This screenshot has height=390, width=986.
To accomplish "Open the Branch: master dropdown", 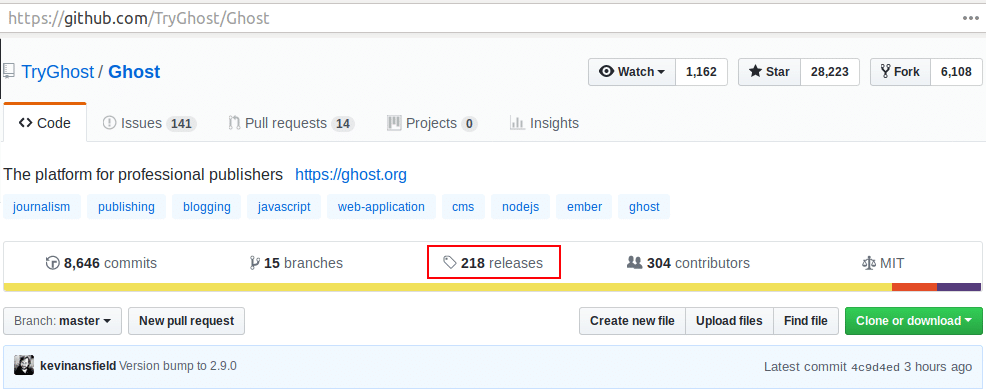I will (62, 321).
